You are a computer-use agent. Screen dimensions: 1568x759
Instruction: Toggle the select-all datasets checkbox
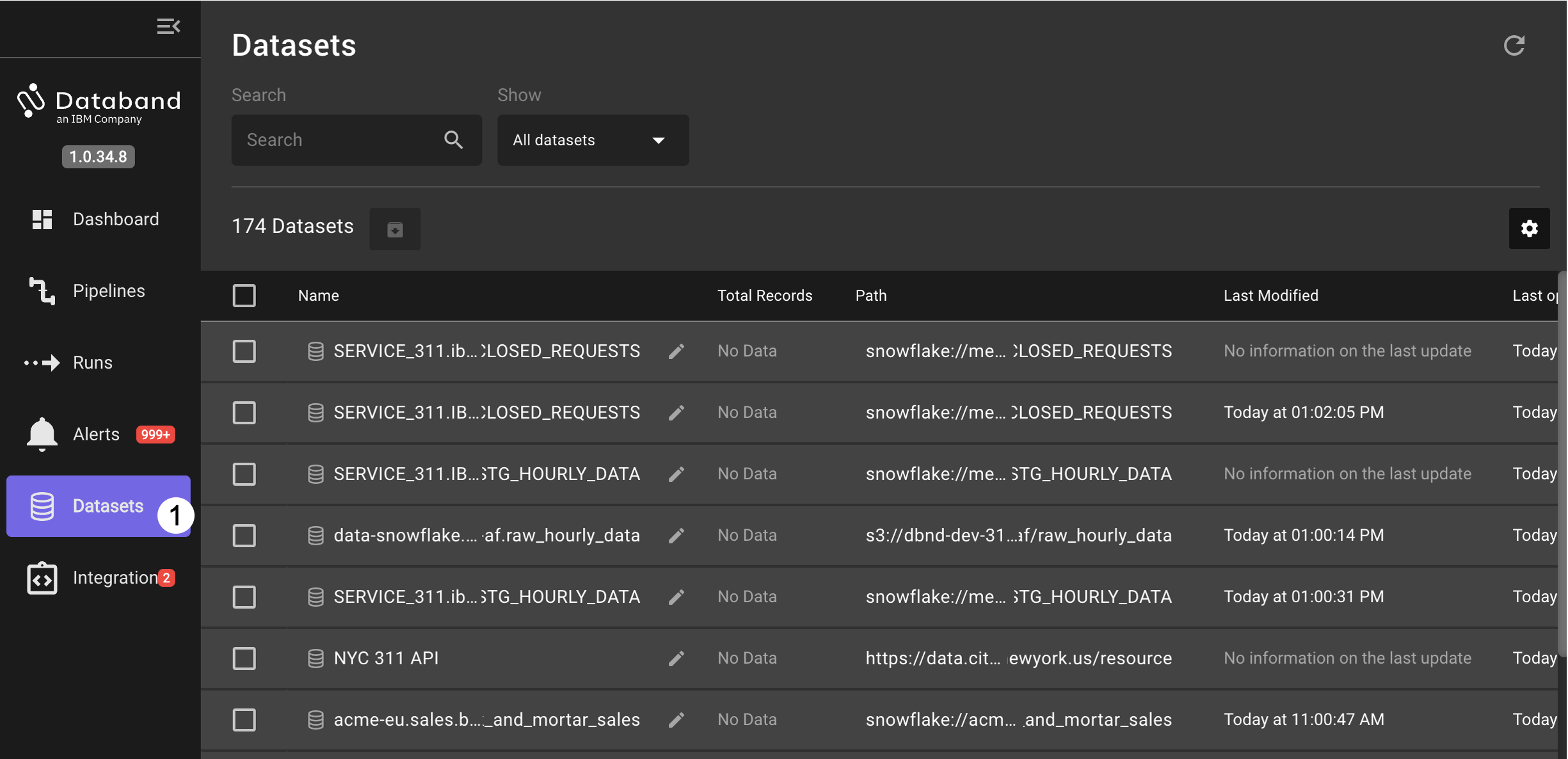pos(244,296)
